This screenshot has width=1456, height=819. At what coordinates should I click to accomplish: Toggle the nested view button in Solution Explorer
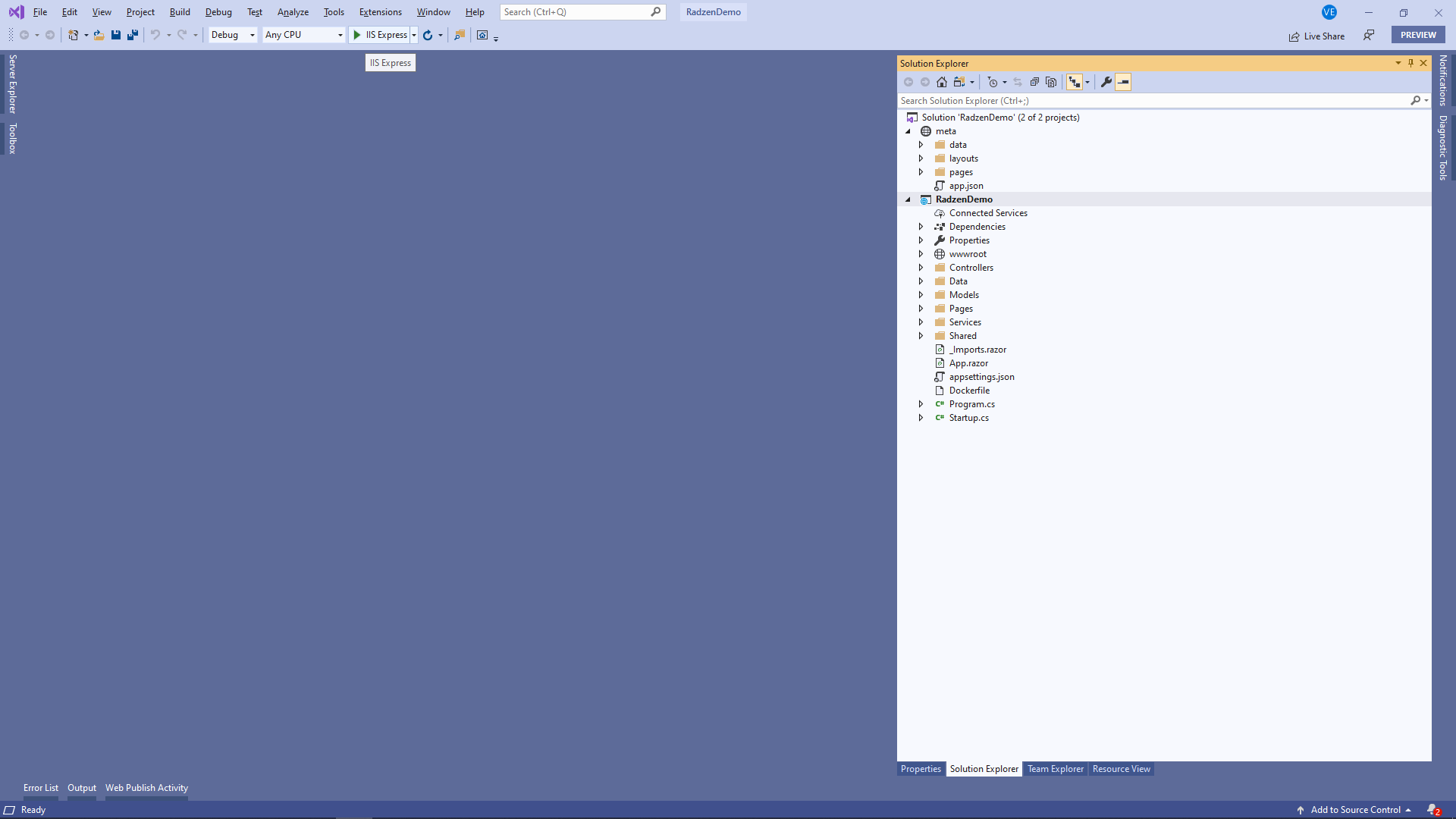(x=1075, y=82)
